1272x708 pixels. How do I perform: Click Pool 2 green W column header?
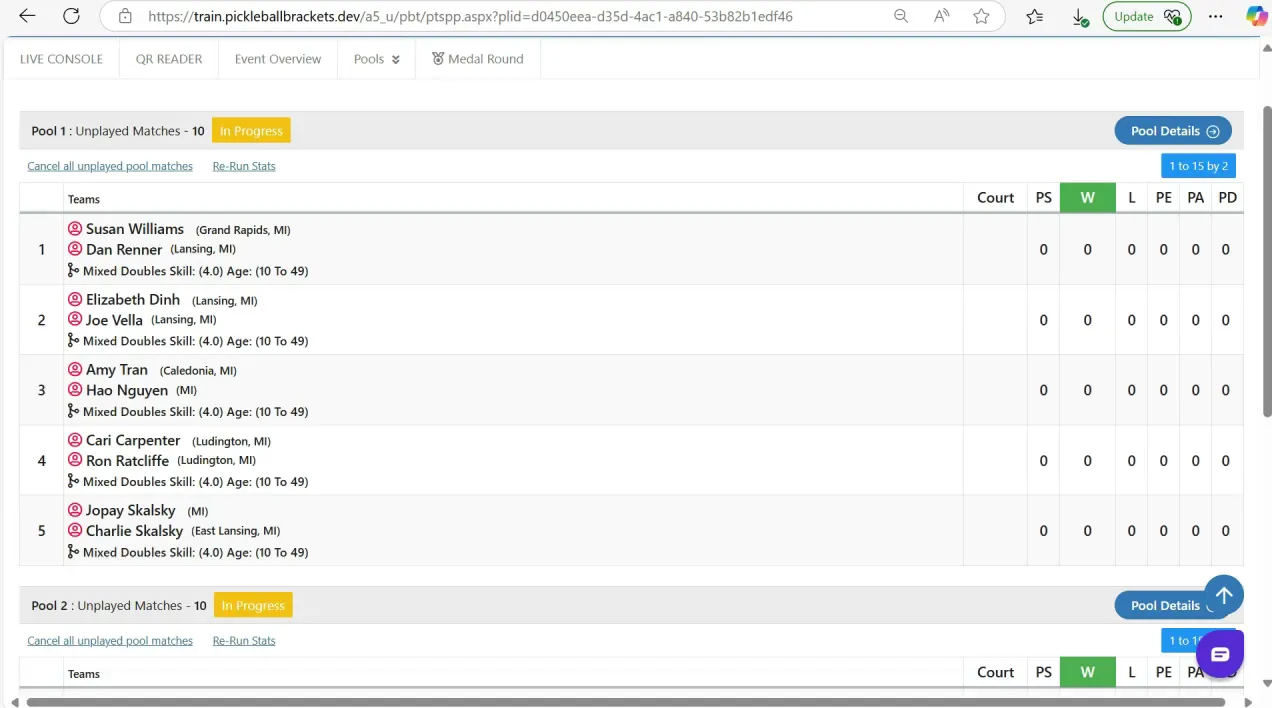(x=1088, y=672)
